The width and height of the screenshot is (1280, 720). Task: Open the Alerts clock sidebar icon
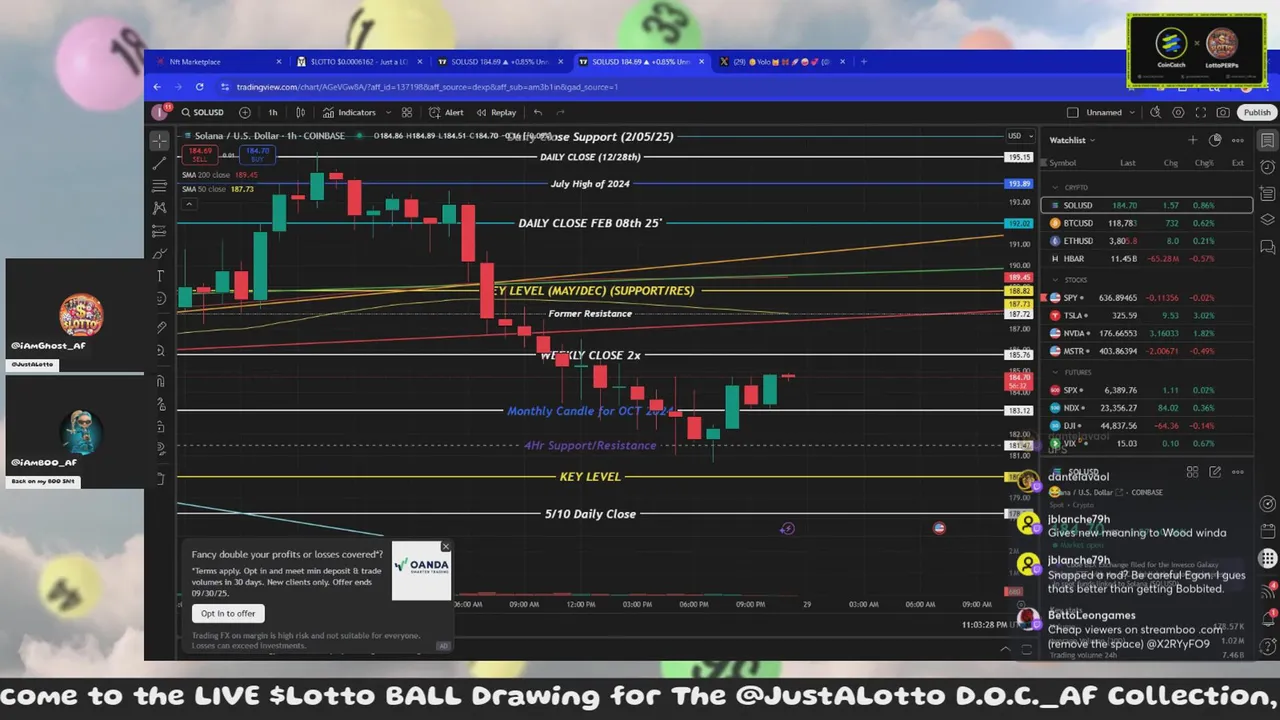click(1267, 166)
